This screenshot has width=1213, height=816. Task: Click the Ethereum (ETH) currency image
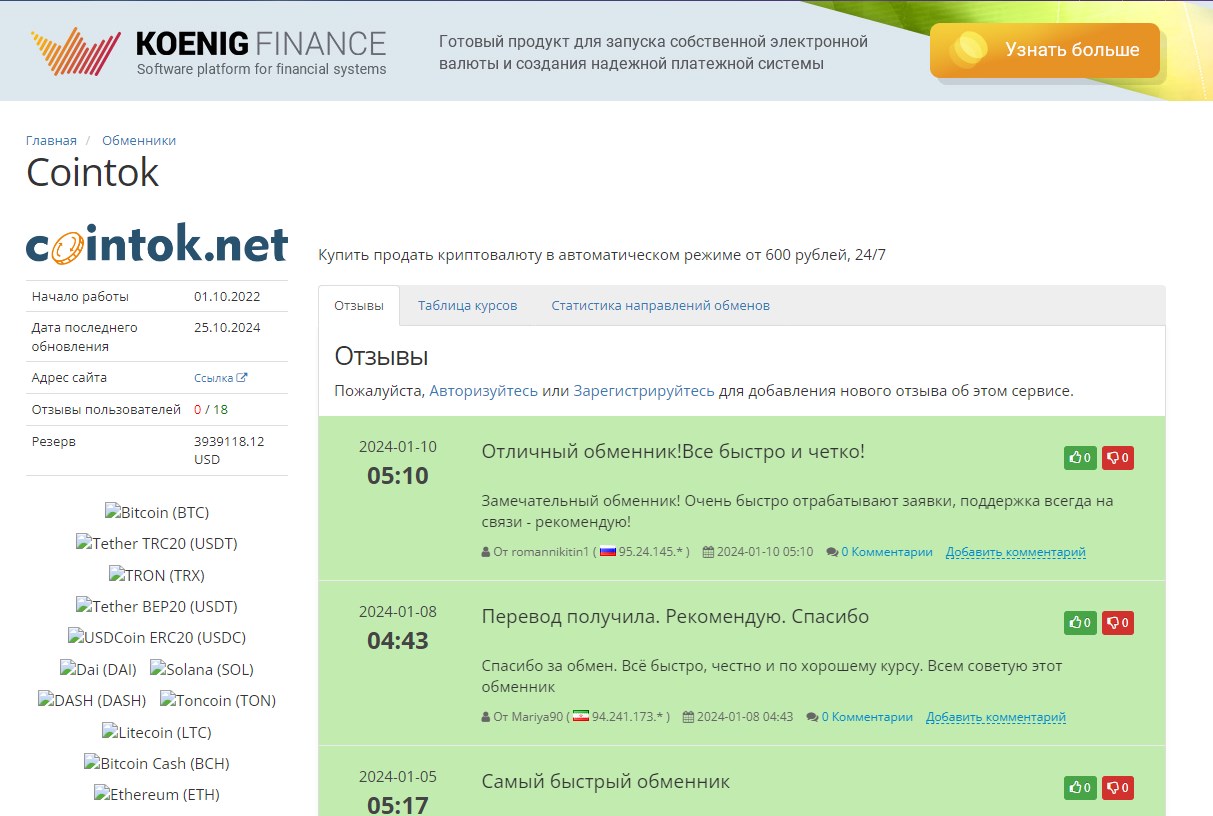tap(157, 794)
